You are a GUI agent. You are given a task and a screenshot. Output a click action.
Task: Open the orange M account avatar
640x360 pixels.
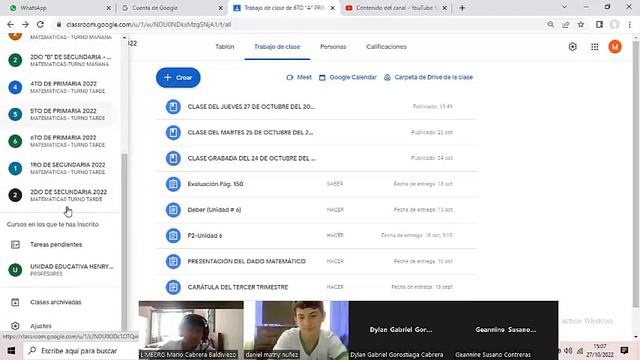(x=615, y=47)
